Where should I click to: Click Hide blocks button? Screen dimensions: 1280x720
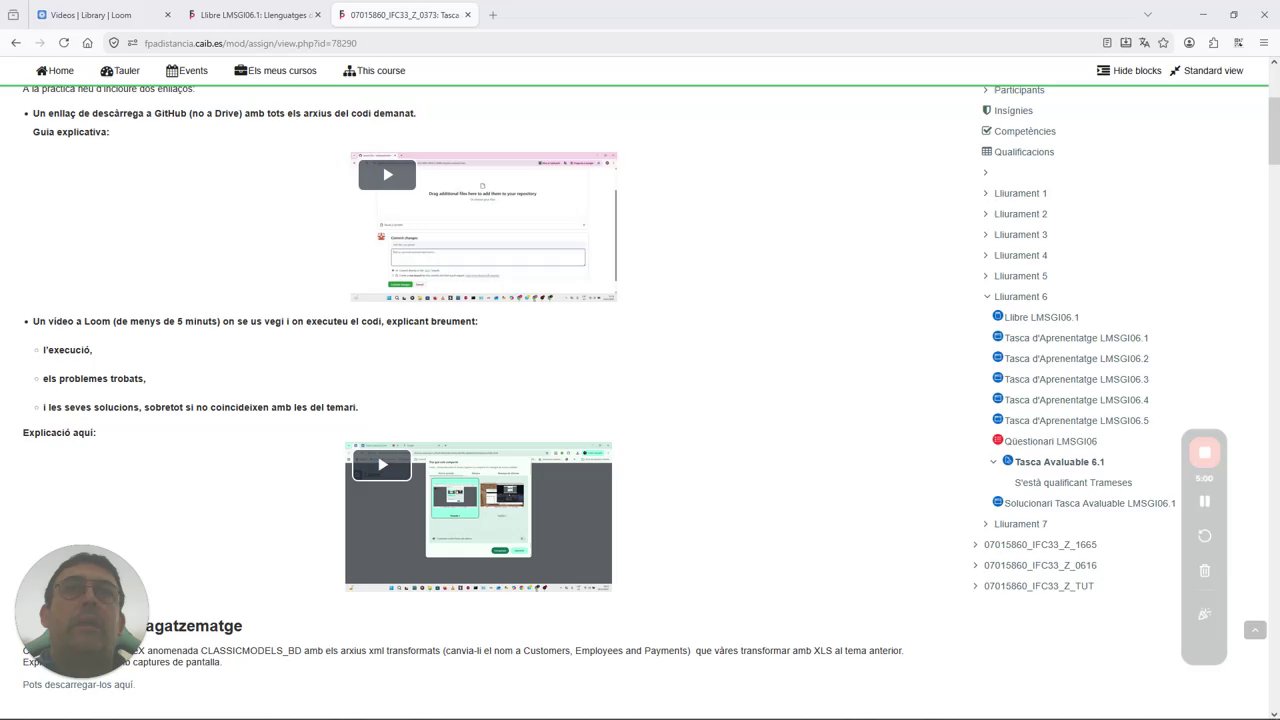[1129, 71]
